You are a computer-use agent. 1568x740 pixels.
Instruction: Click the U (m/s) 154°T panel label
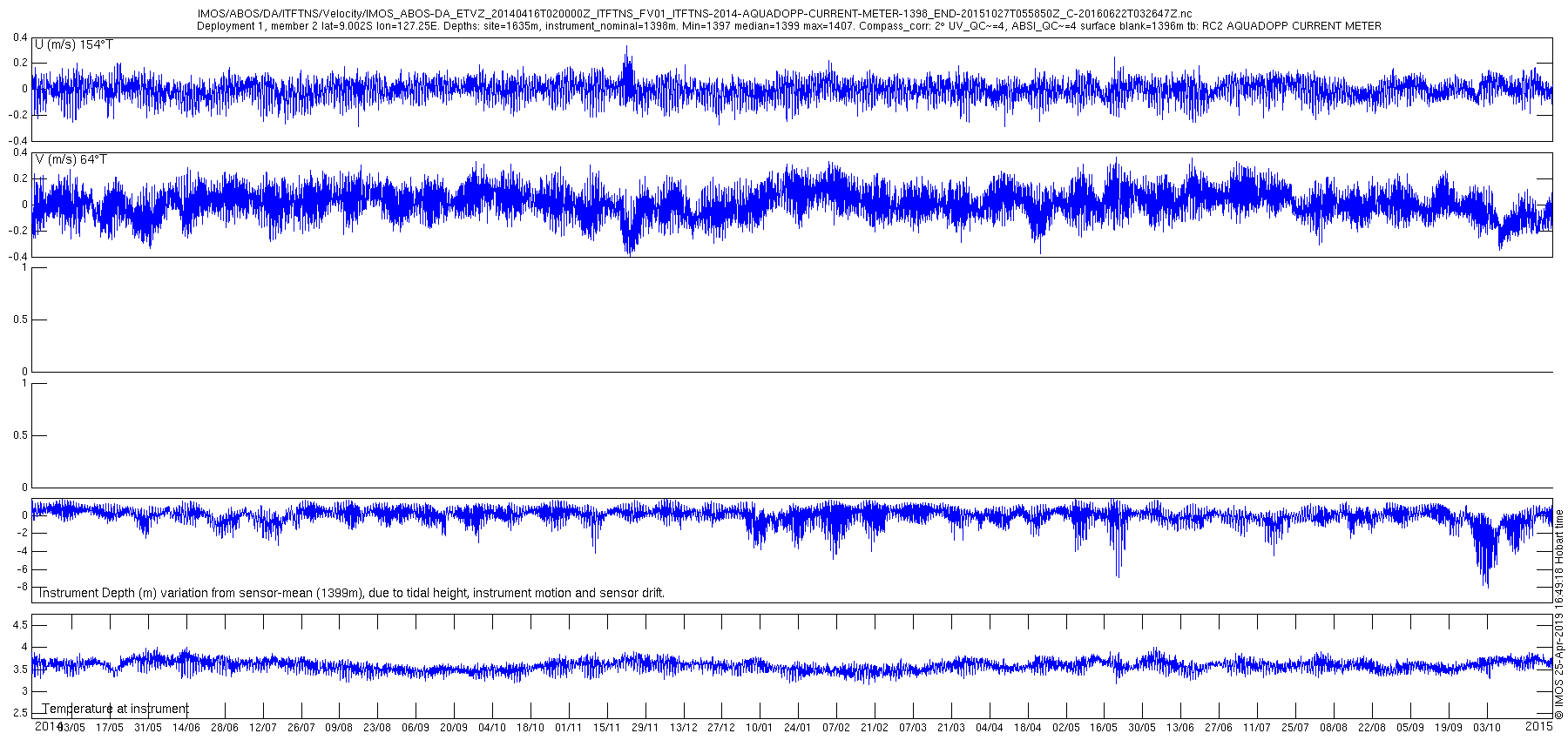coord(73,44)
